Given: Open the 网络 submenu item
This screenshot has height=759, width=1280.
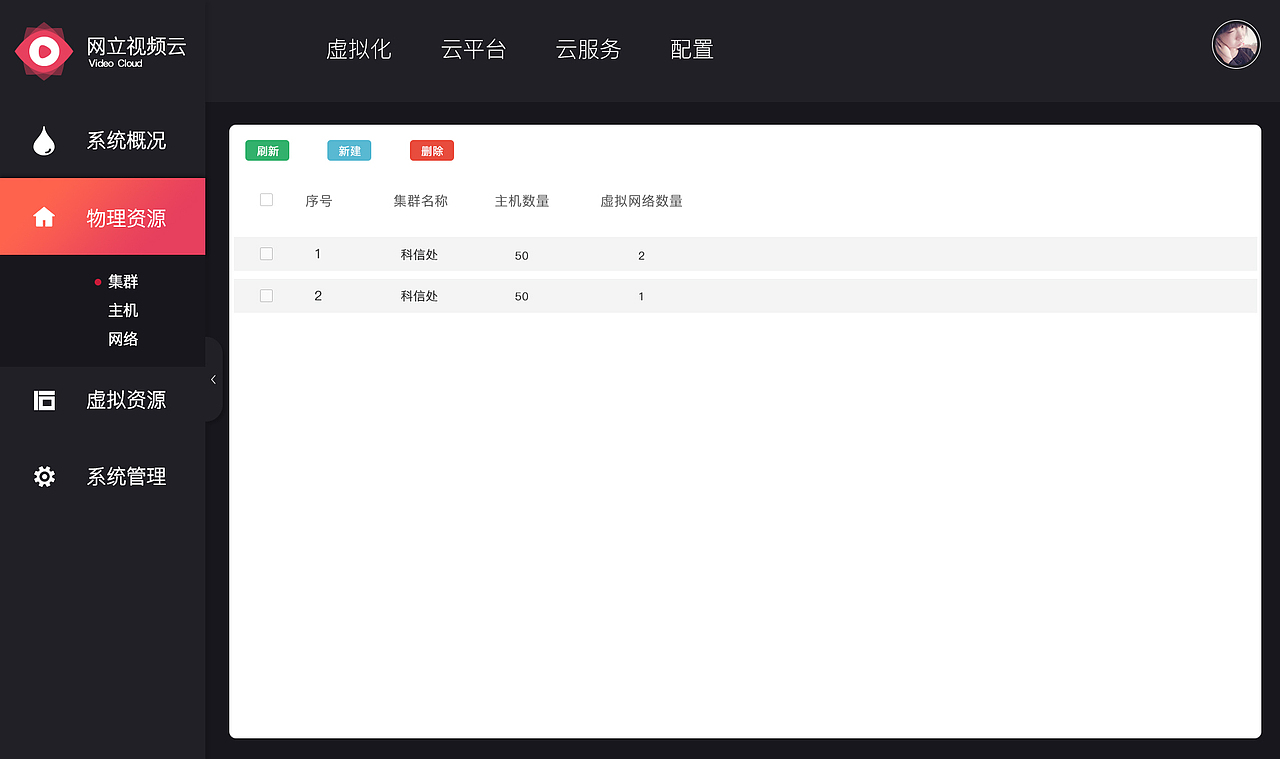Looking at the screenshot, I should (123, 339).
